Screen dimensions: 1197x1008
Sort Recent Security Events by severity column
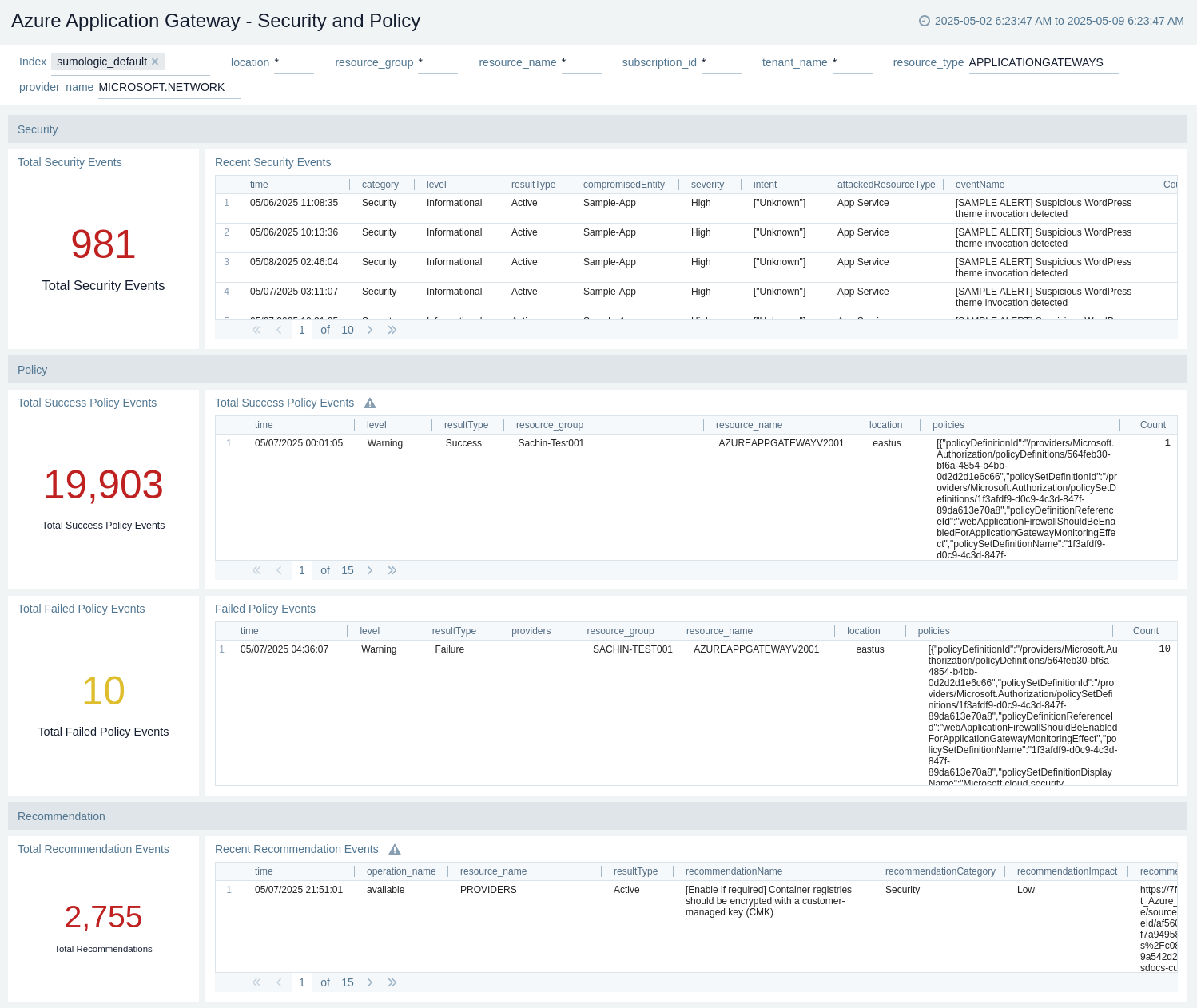(x=707, y=185)
